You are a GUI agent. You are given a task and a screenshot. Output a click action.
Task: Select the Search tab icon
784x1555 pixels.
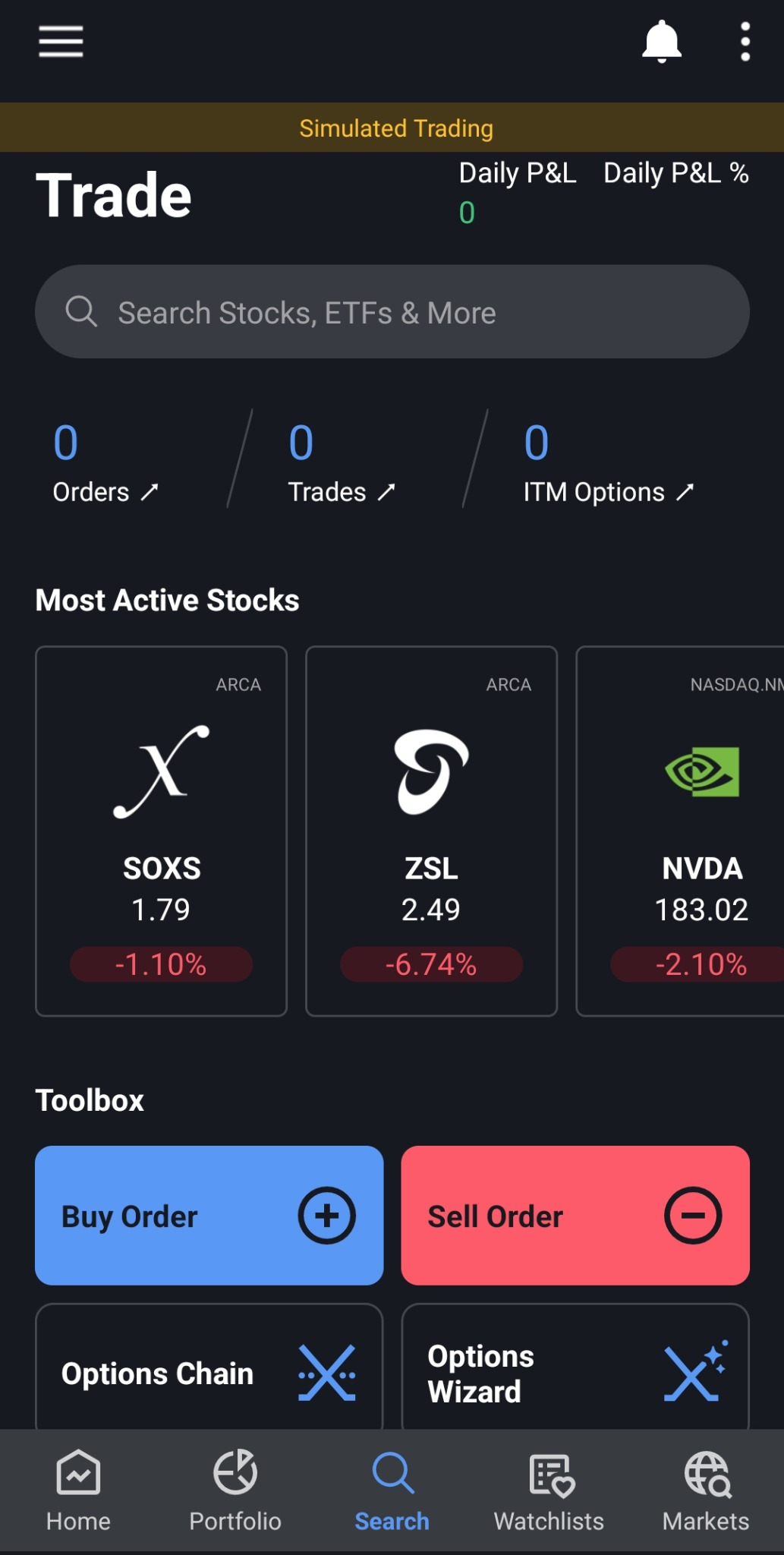pyautogui.click(x=392, y=1473)
